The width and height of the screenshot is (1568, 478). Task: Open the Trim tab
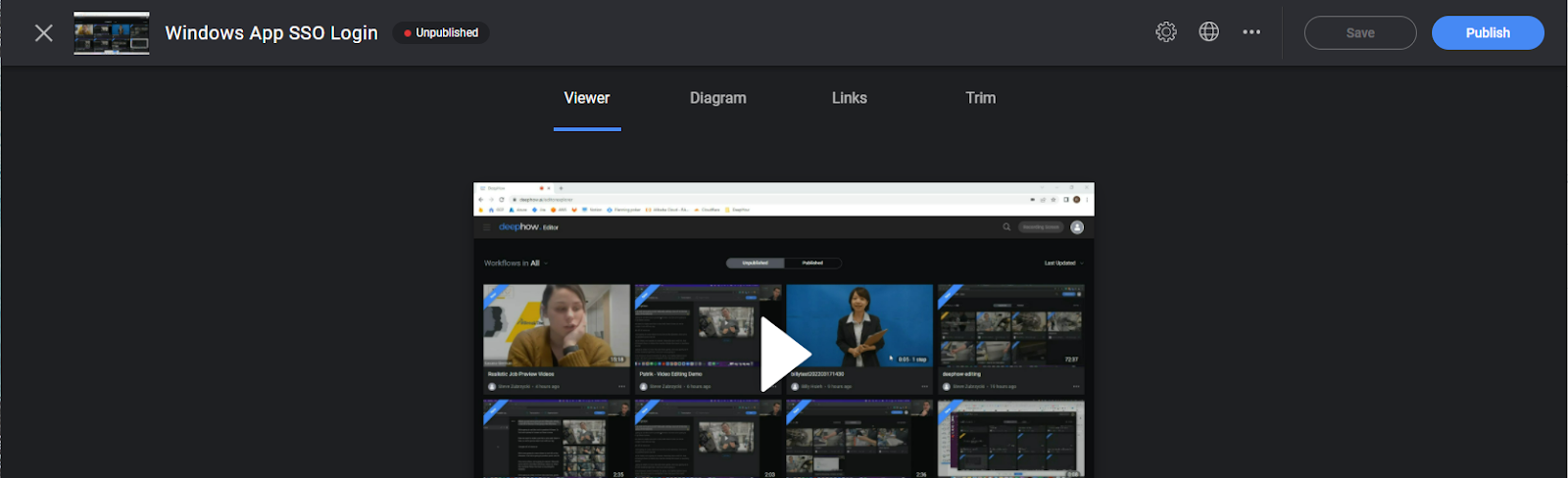tap(981, 98)
